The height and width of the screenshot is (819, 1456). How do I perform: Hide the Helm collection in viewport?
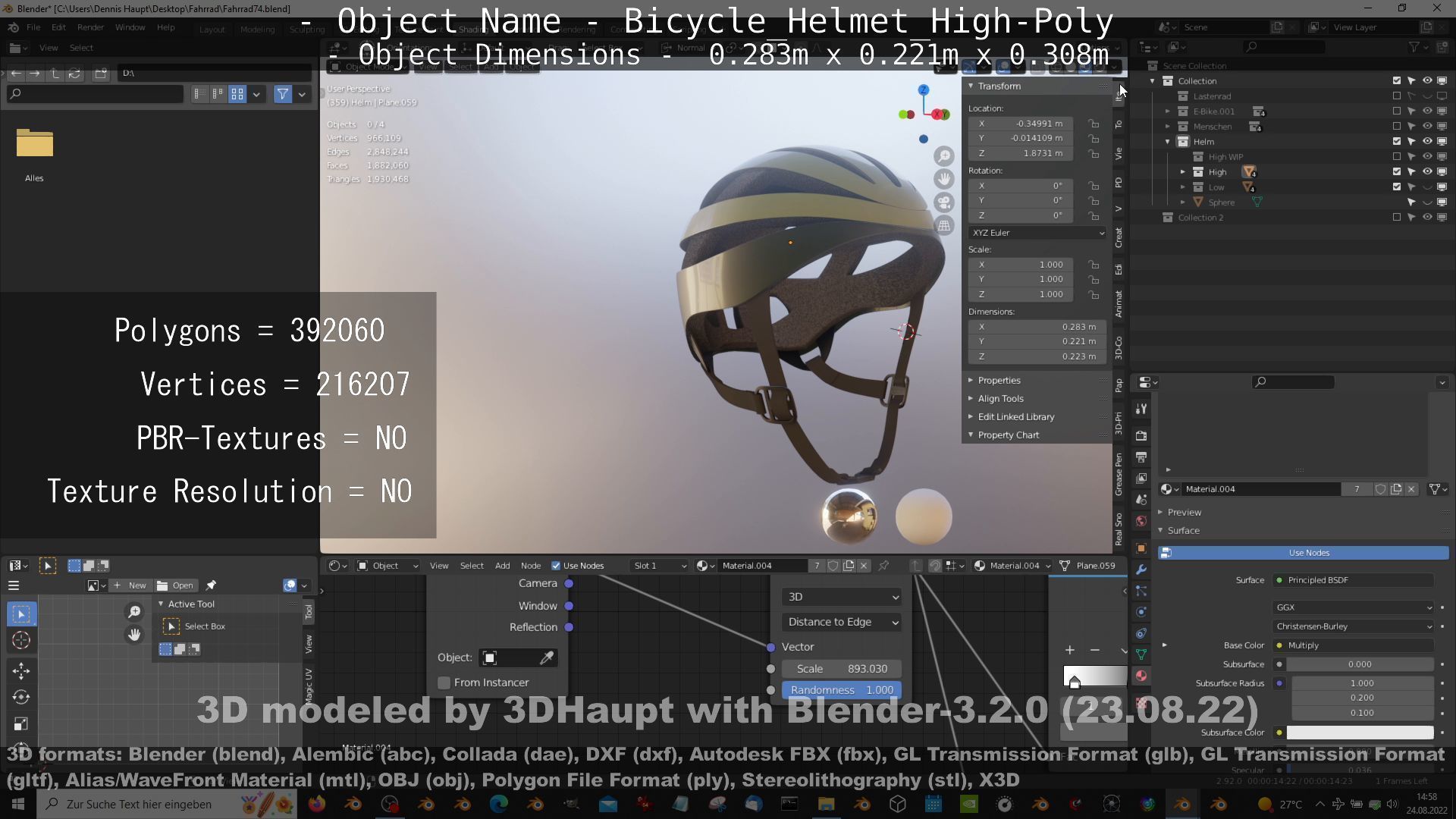pyautogui.click(x=1427, y=142)
